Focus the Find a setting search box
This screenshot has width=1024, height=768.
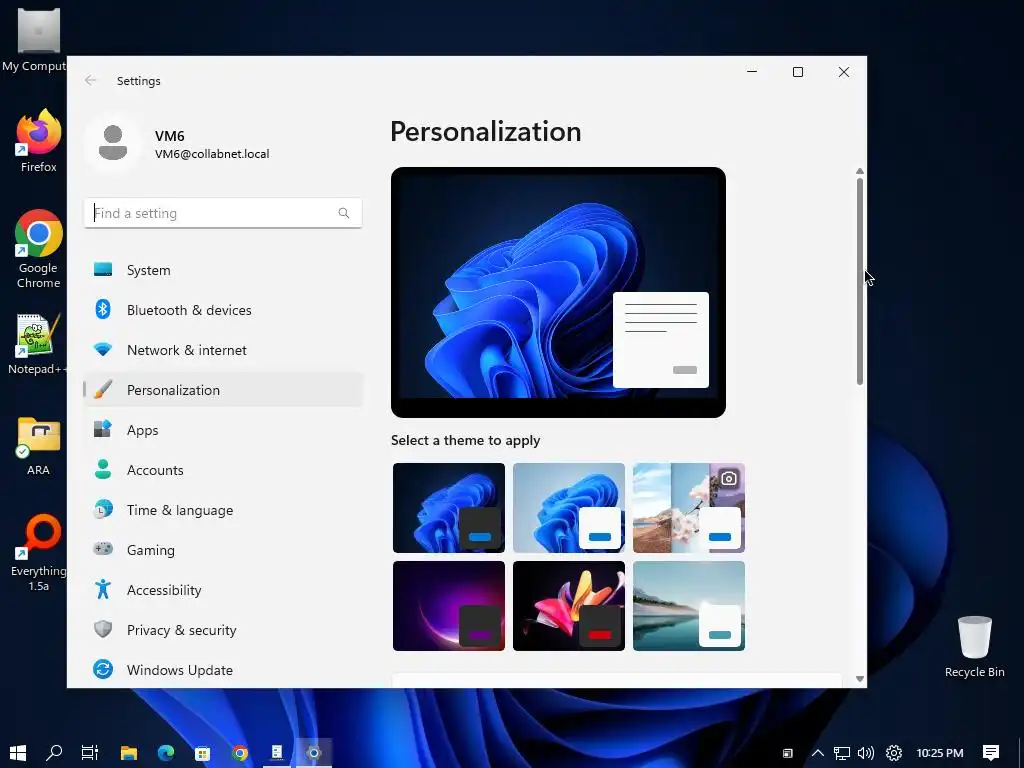[x=223, y=213]
